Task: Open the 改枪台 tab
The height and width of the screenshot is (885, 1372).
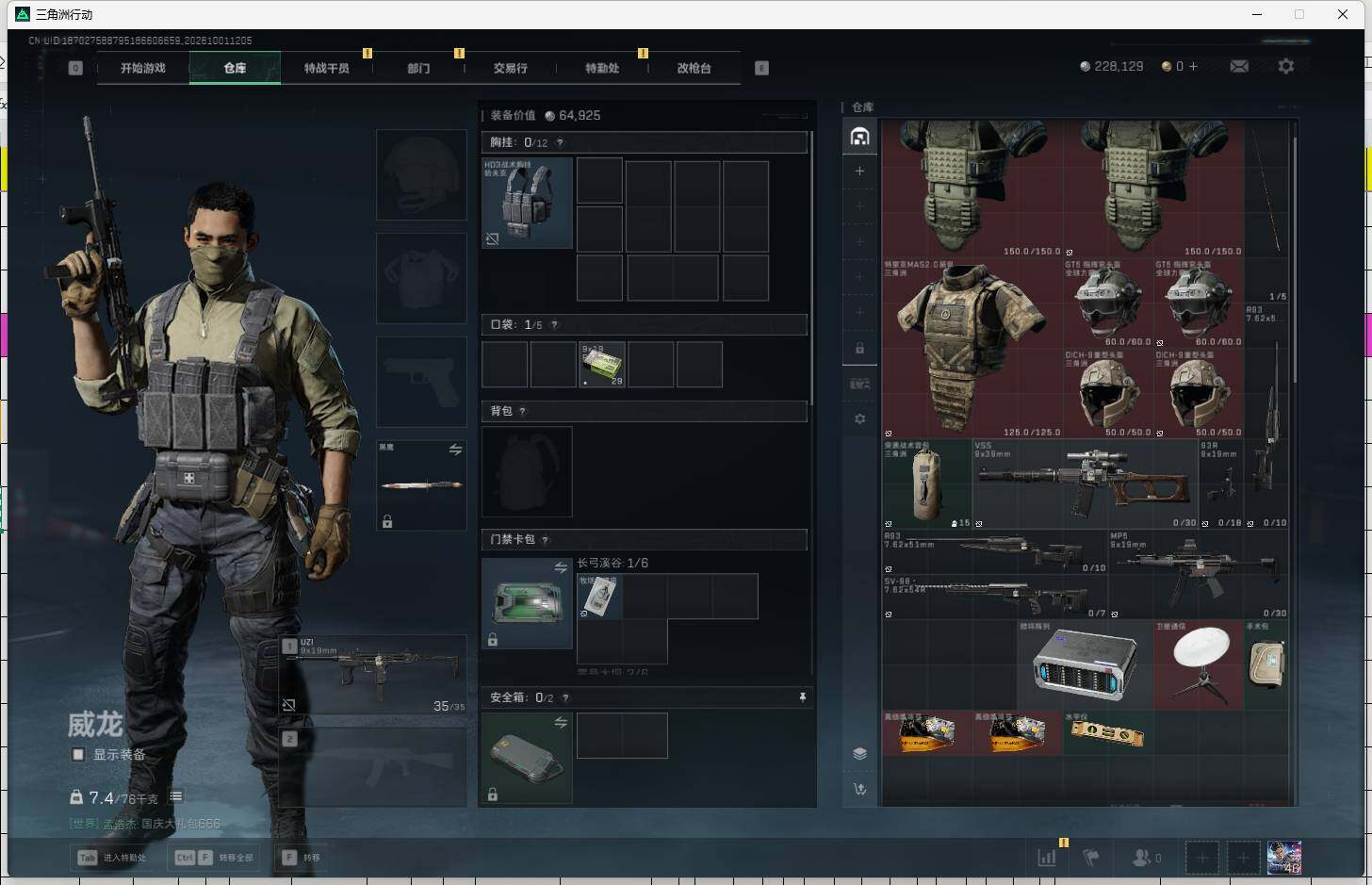Action: pos(694,68)
